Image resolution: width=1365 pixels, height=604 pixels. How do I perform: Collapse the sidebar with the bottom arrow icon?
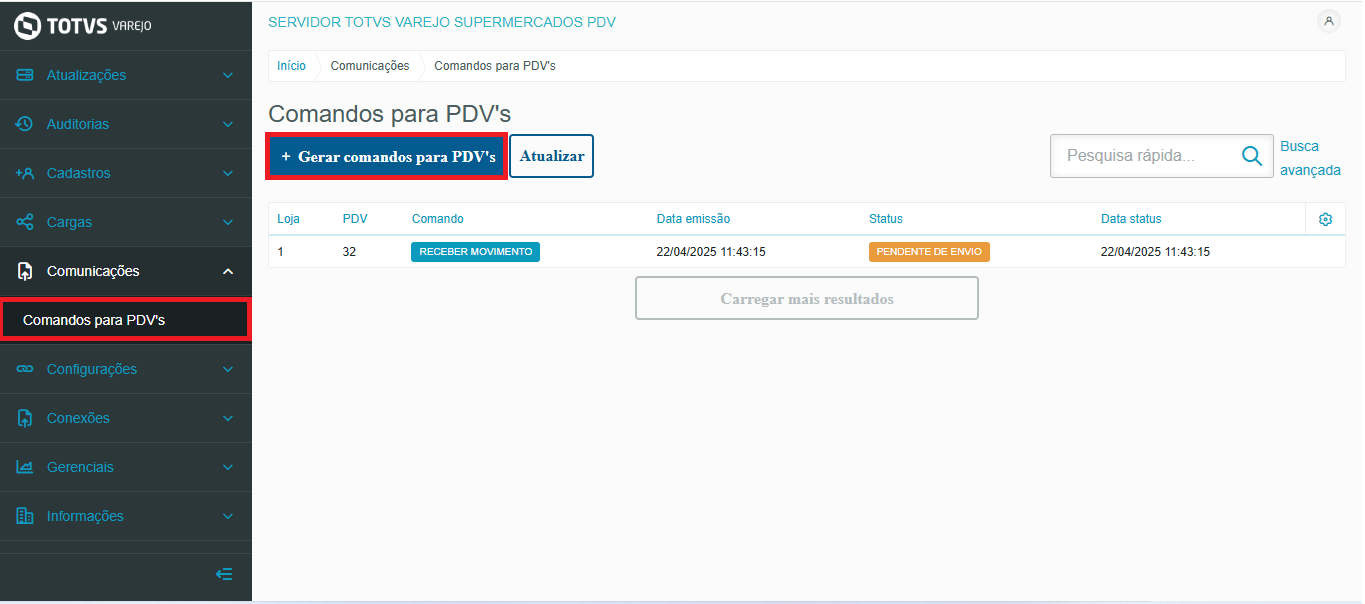224,574
